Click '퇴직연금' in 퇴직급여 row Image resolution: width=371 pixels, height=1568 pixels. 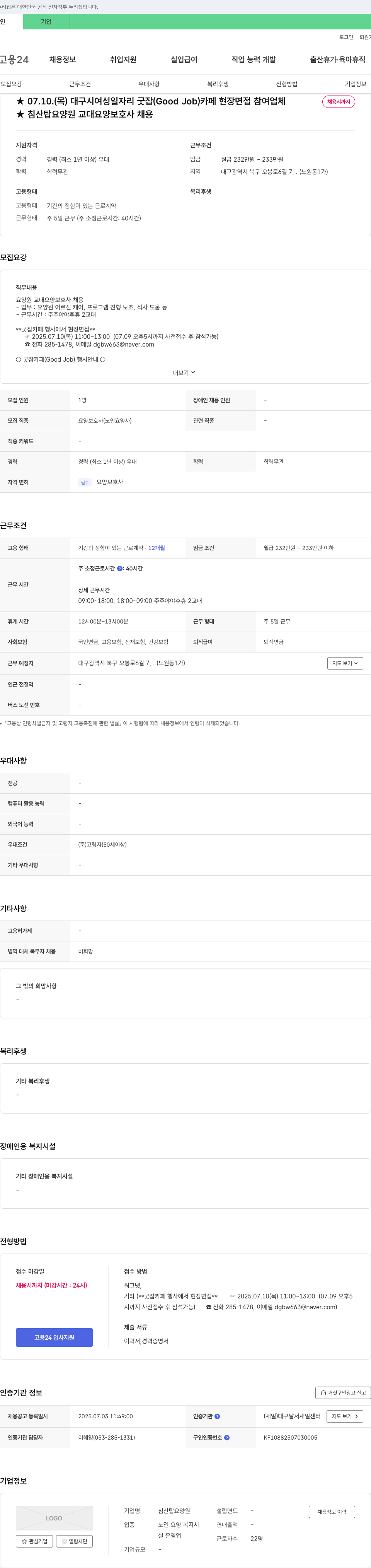coord(274,642)
